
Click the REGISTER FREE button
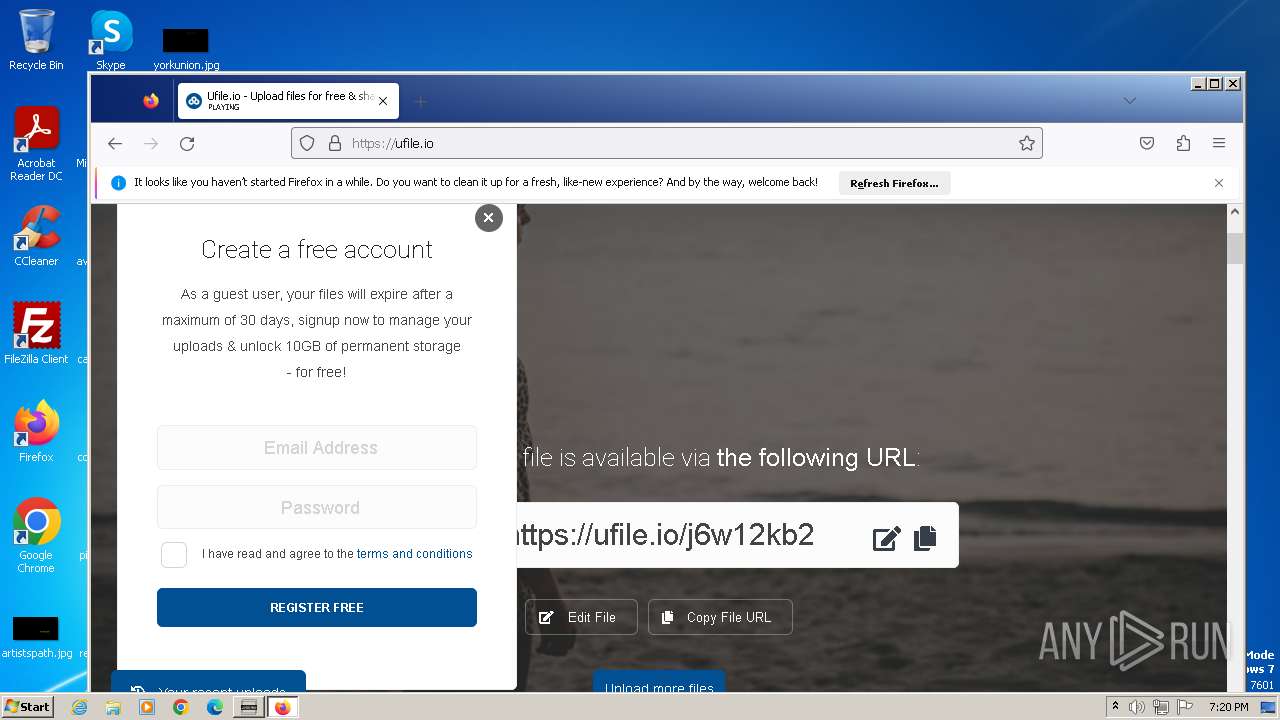click(317, 607)
